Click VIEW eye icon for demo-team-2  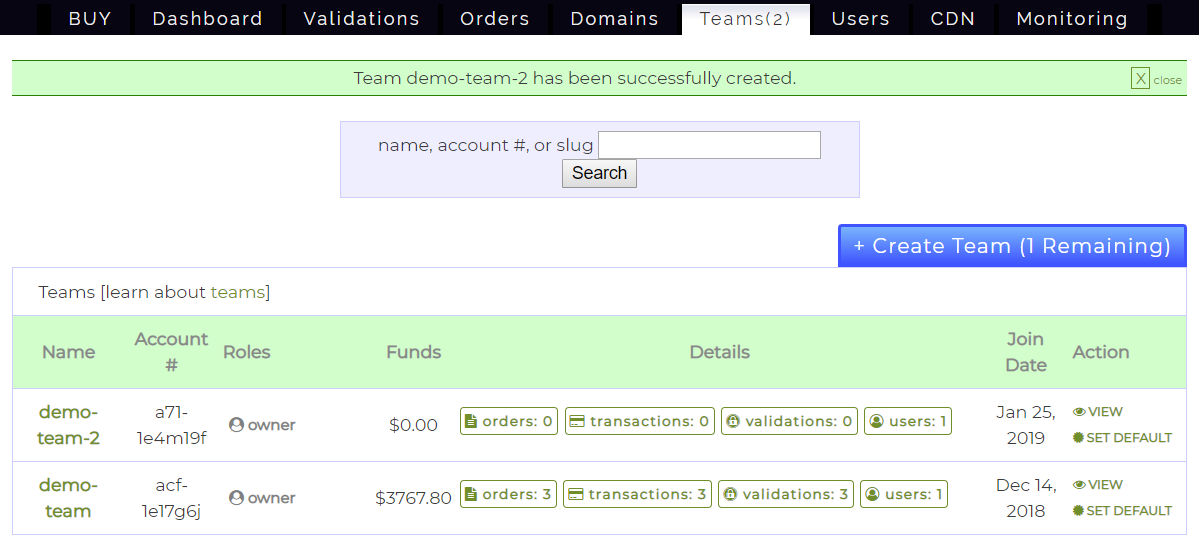point(1079,412)
